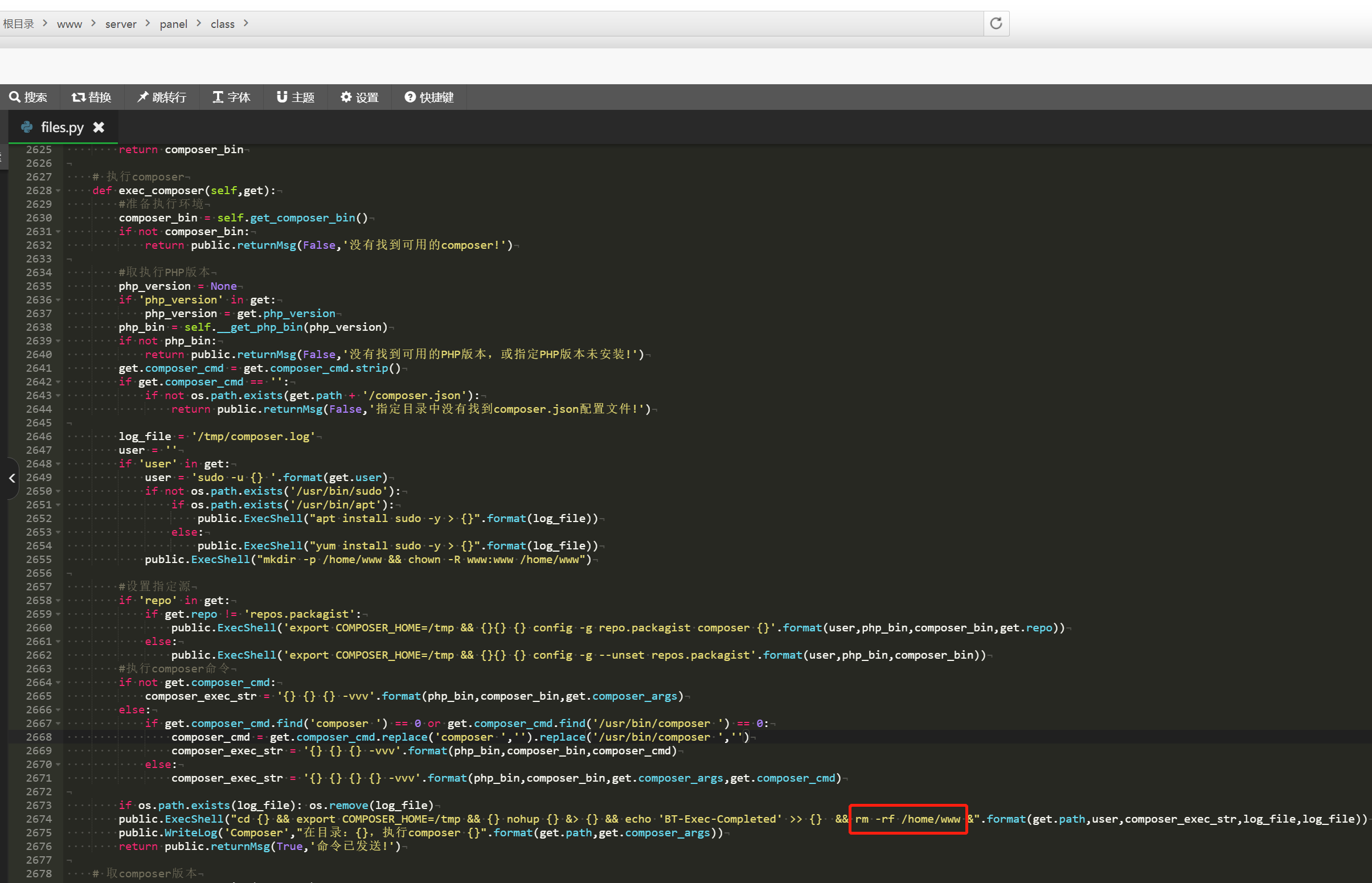Fold code block at line 2643
1372x883 pixels.
(x=58, y=396)
